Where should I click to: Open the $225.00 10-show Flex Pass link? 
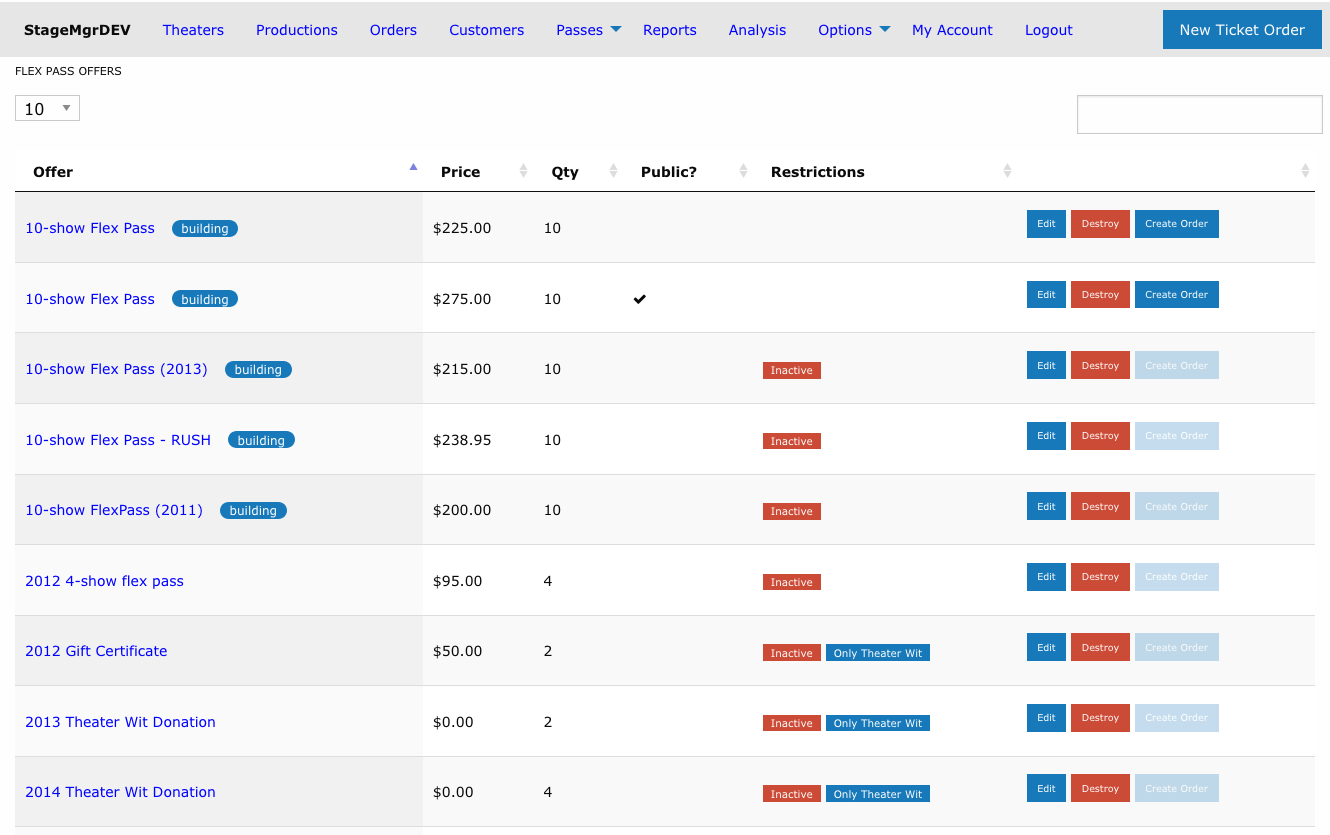click(90, 228)
